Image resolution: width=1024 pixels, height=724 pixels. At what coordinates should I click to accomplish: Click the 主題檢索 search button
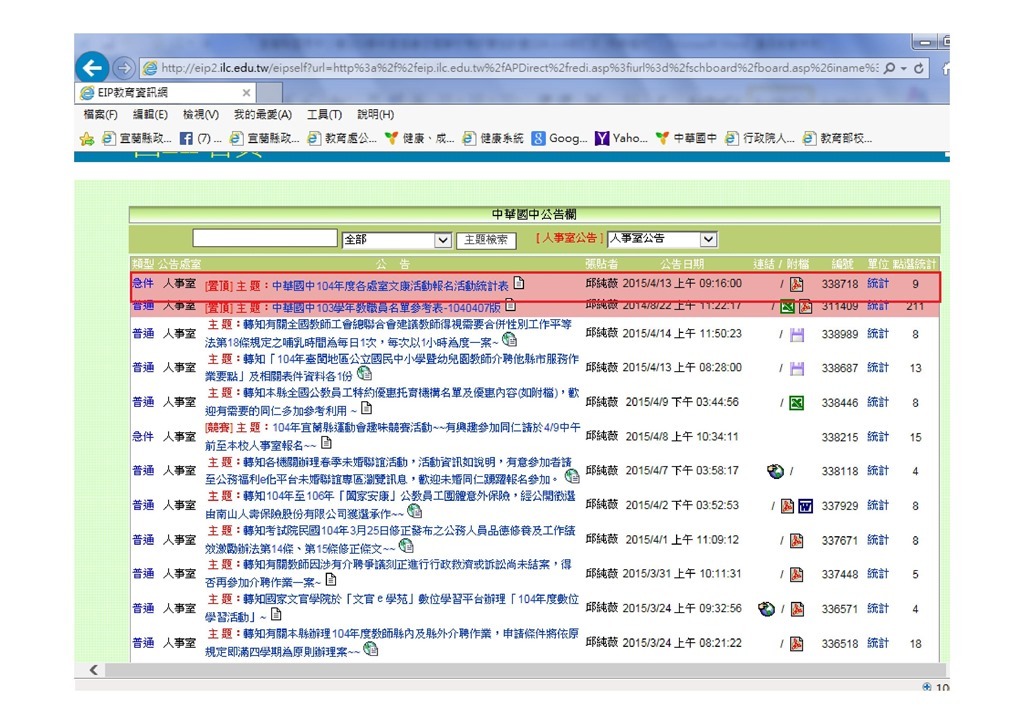(x=486, y=240)
